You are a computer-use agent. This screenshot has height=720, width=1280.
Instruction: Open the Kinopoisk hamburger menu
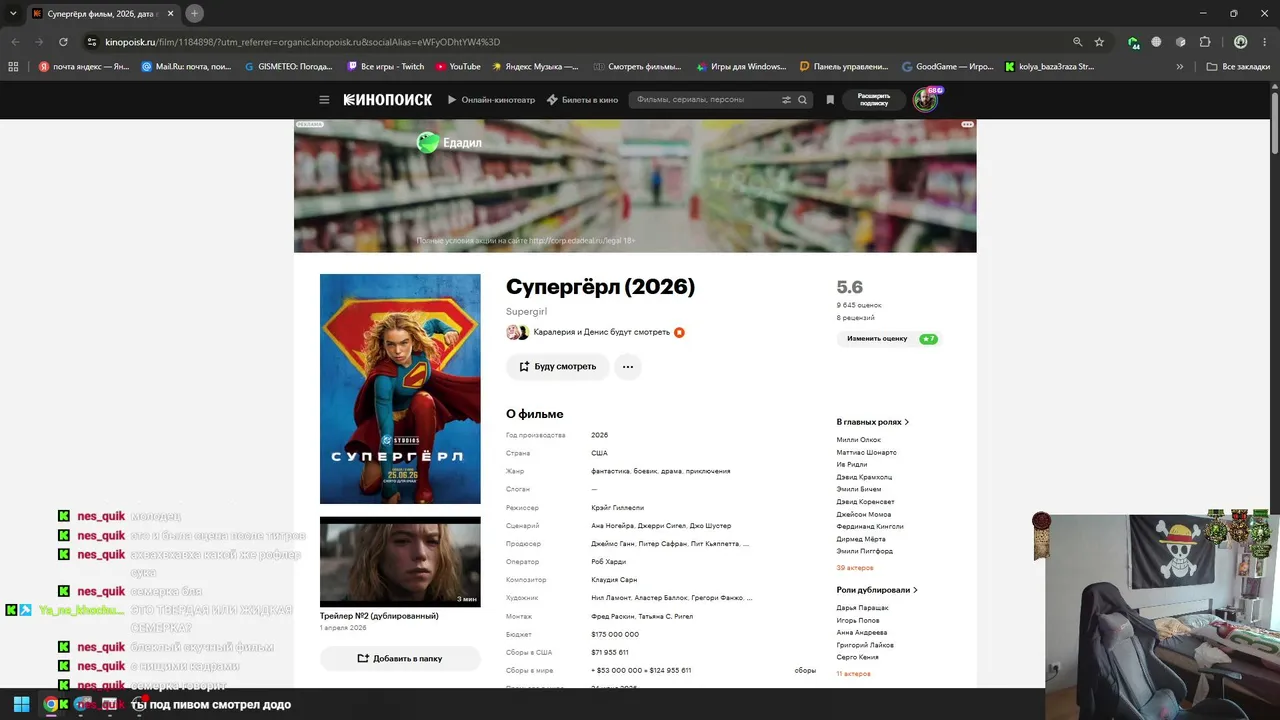click(324, 100)
